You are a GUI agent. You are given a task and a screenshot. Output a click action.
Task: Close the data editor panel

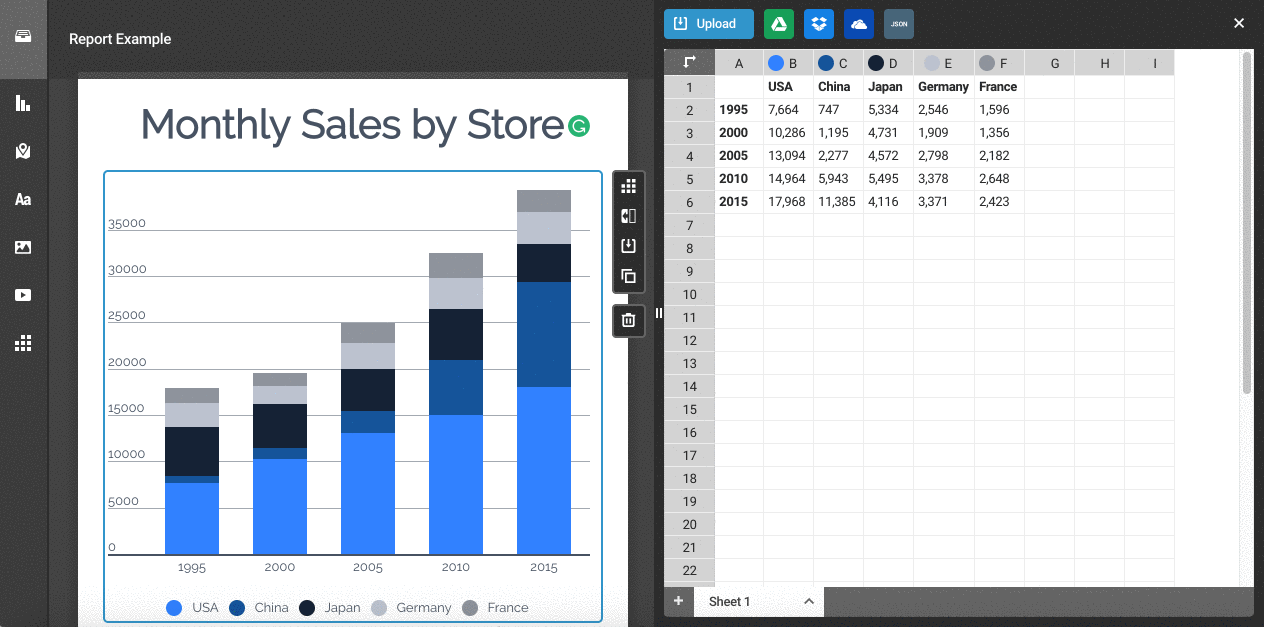1239,23
